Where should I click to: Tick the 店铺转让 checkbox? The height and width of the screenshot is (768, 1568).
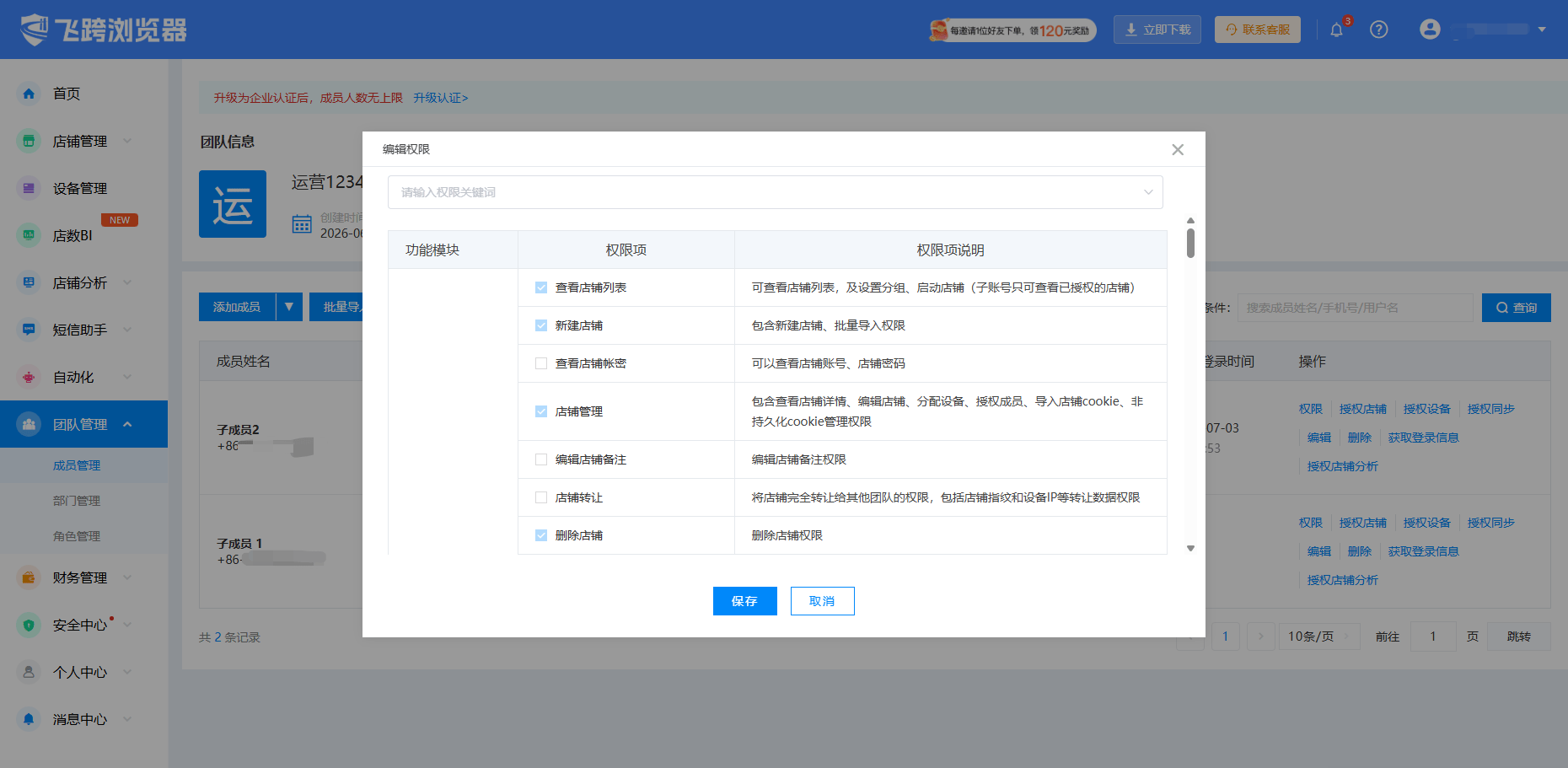pyautogui.click(x=541, y=497)
